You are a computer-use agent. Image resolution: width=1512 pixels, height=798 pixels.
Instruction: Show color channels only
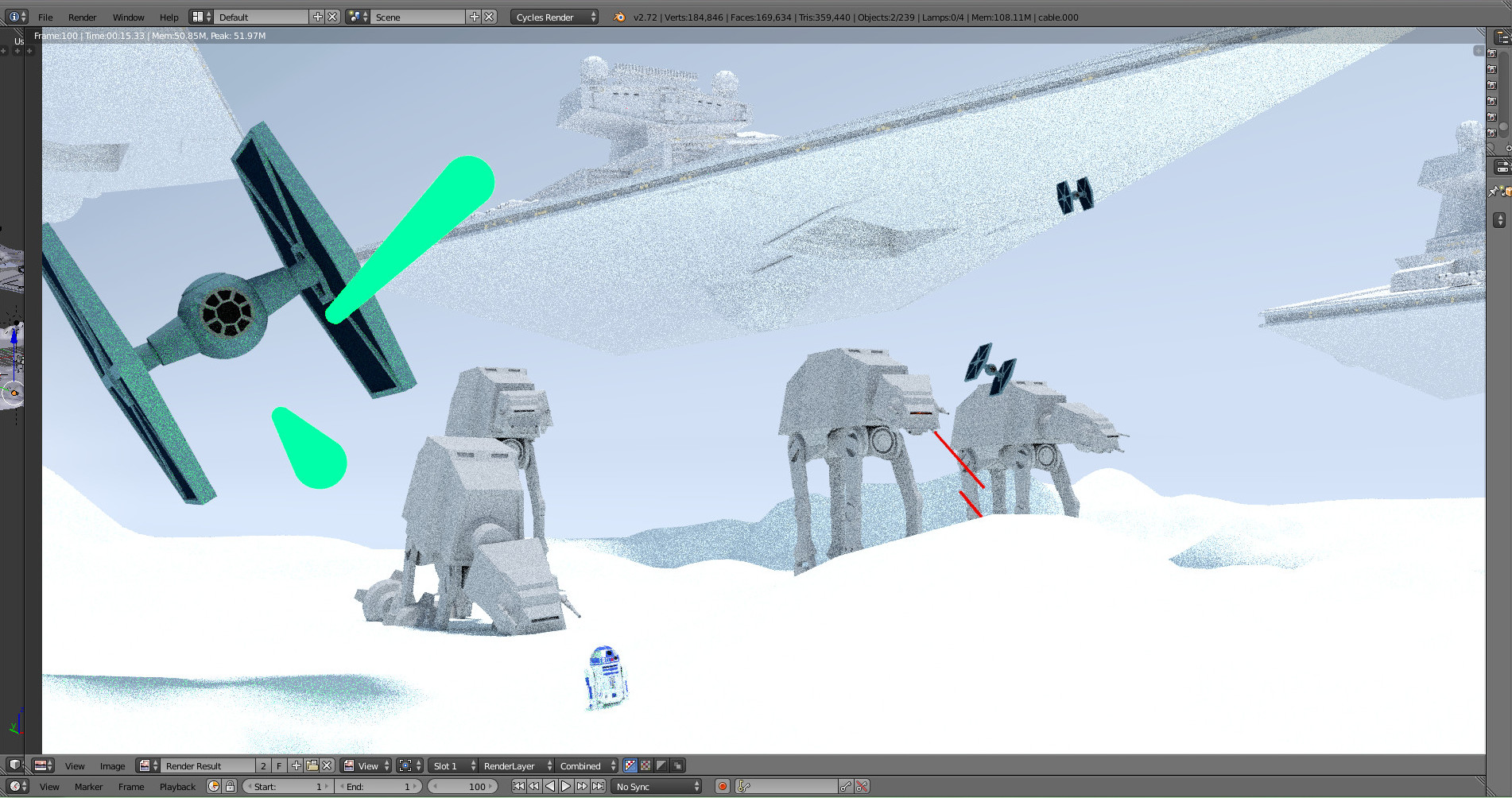pyautogui.click(x=646, y=765)
